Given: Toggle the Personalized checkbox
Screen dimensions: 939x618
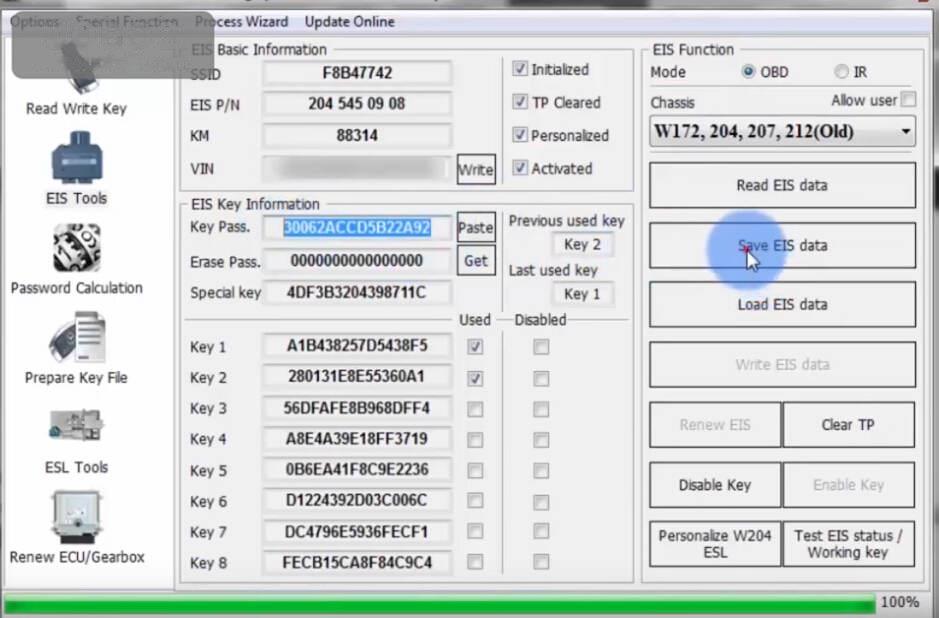Looking at the screenshot, I should tap(520, 135).
